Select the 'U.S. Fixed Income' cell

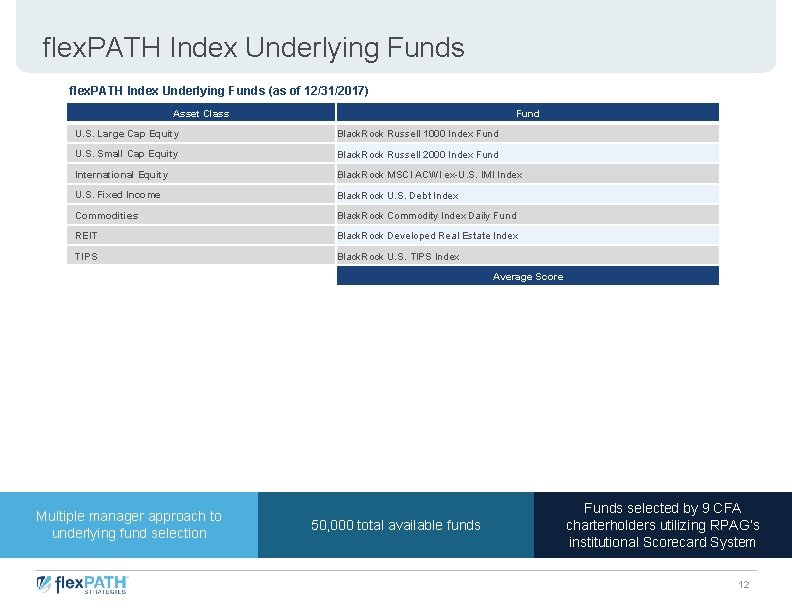[201, 194]
